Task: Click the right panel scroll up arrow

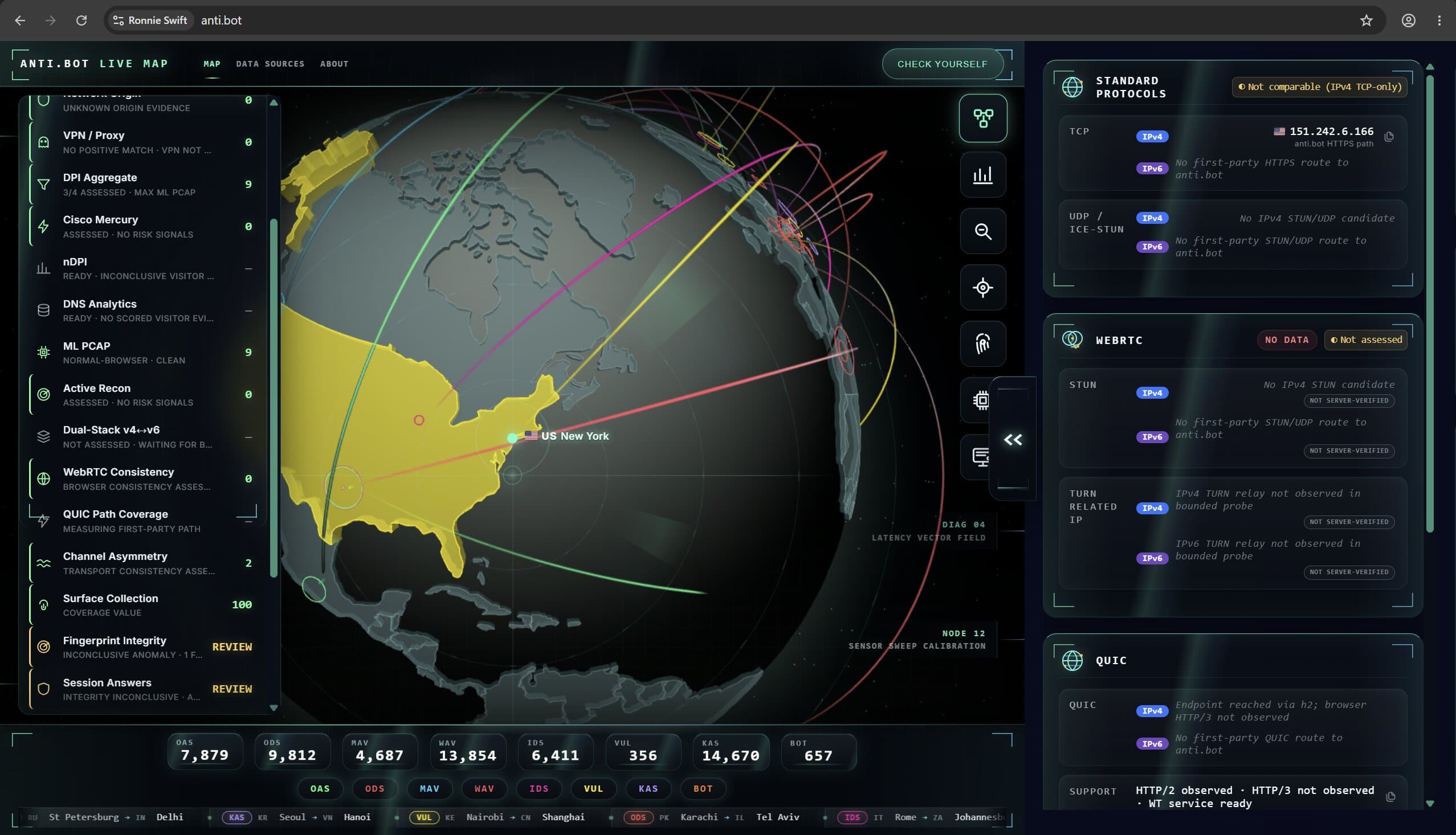Action: tap(1430, 67)
